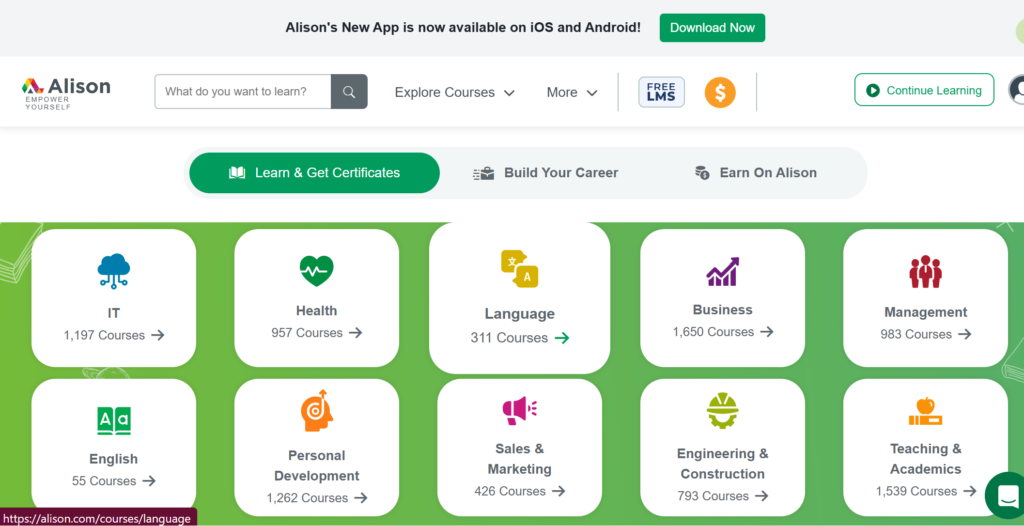Open the Engineering & Construction category title
1024x526 pixels.
pyautogui.click(x=722, y=463)
